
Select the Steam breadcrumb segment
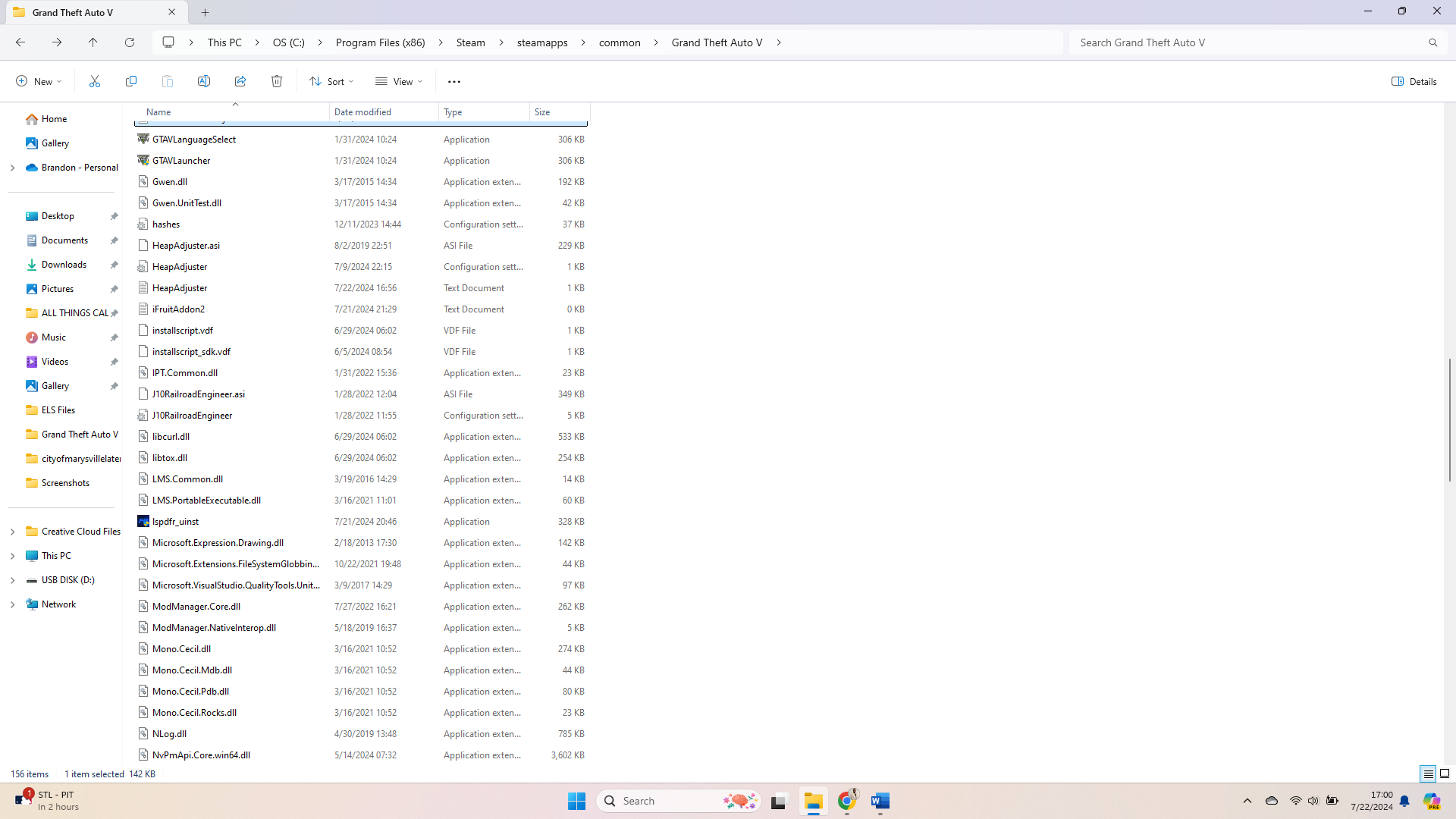click(470, 42)
